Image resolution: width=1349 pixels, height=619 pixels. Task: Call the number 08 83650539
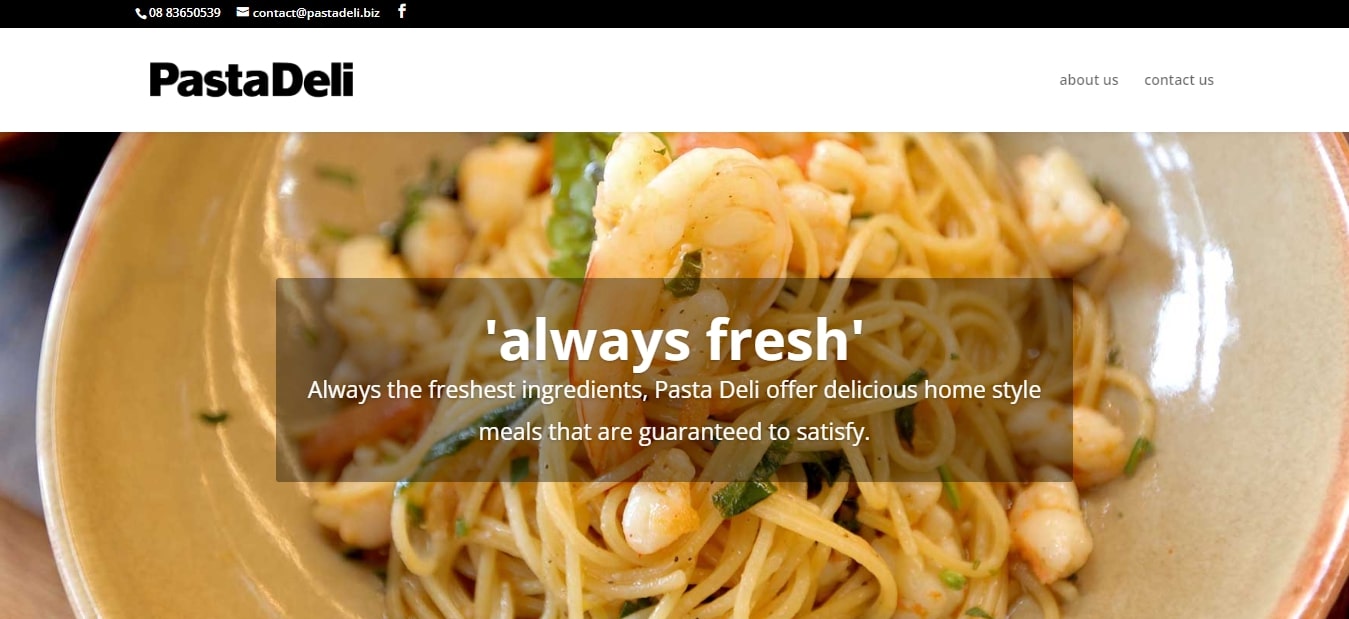tap(185, 13)
